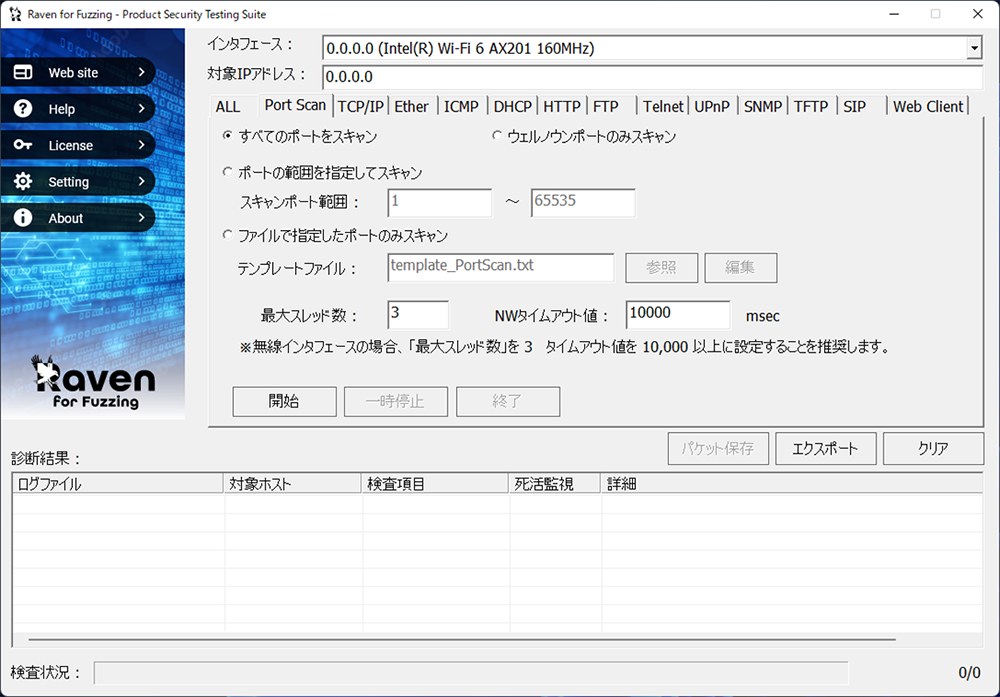Click the 一時停止 pause button
Viewport: 1000px width, 697px height.
pos(395,401)
